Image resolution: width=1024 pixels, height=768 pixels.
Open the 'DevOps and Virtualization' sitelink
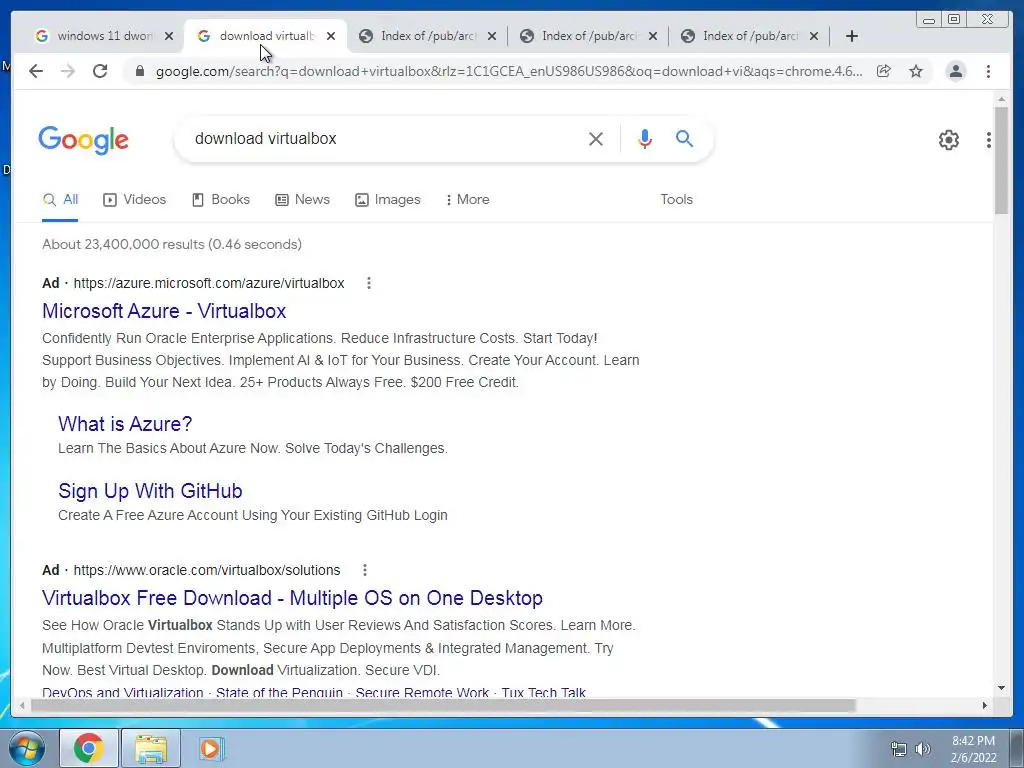pyautogui.click(x=123, y=692)
